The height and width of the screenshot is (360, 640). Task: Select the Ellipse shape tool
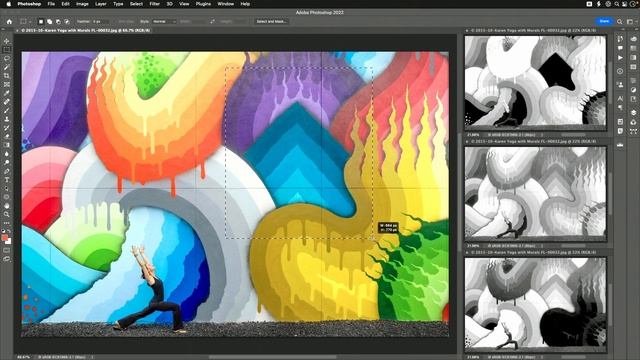point(7,197)
